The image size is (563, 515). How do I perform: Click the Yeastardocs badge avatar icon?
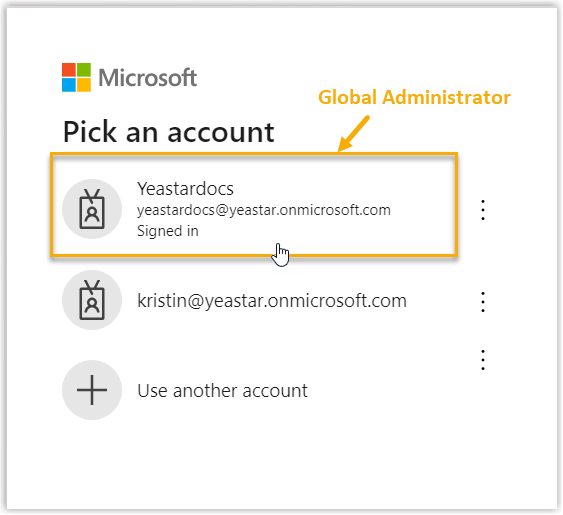pos(92,209)
